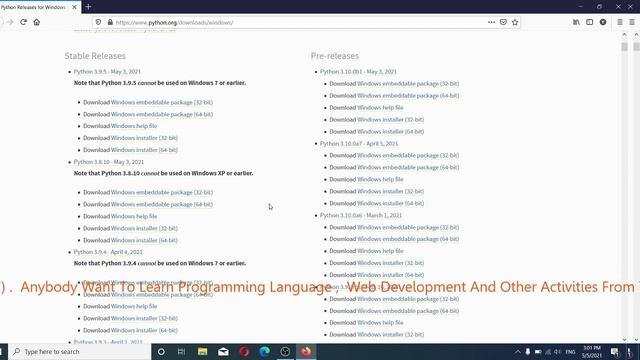Screen dimensions: 640x360
Task: Download 3.9.4 Windows installer (32-bit)
Action: pos(144,318)
